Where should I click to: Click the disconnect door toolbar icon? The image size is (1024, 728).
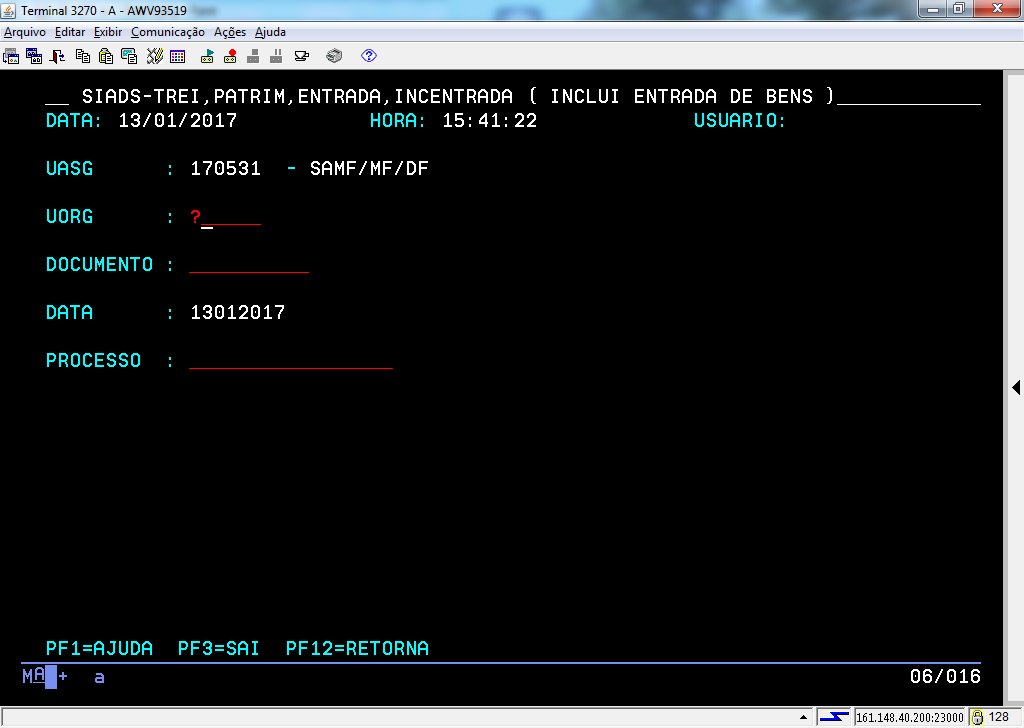click(x=57, y=56)
